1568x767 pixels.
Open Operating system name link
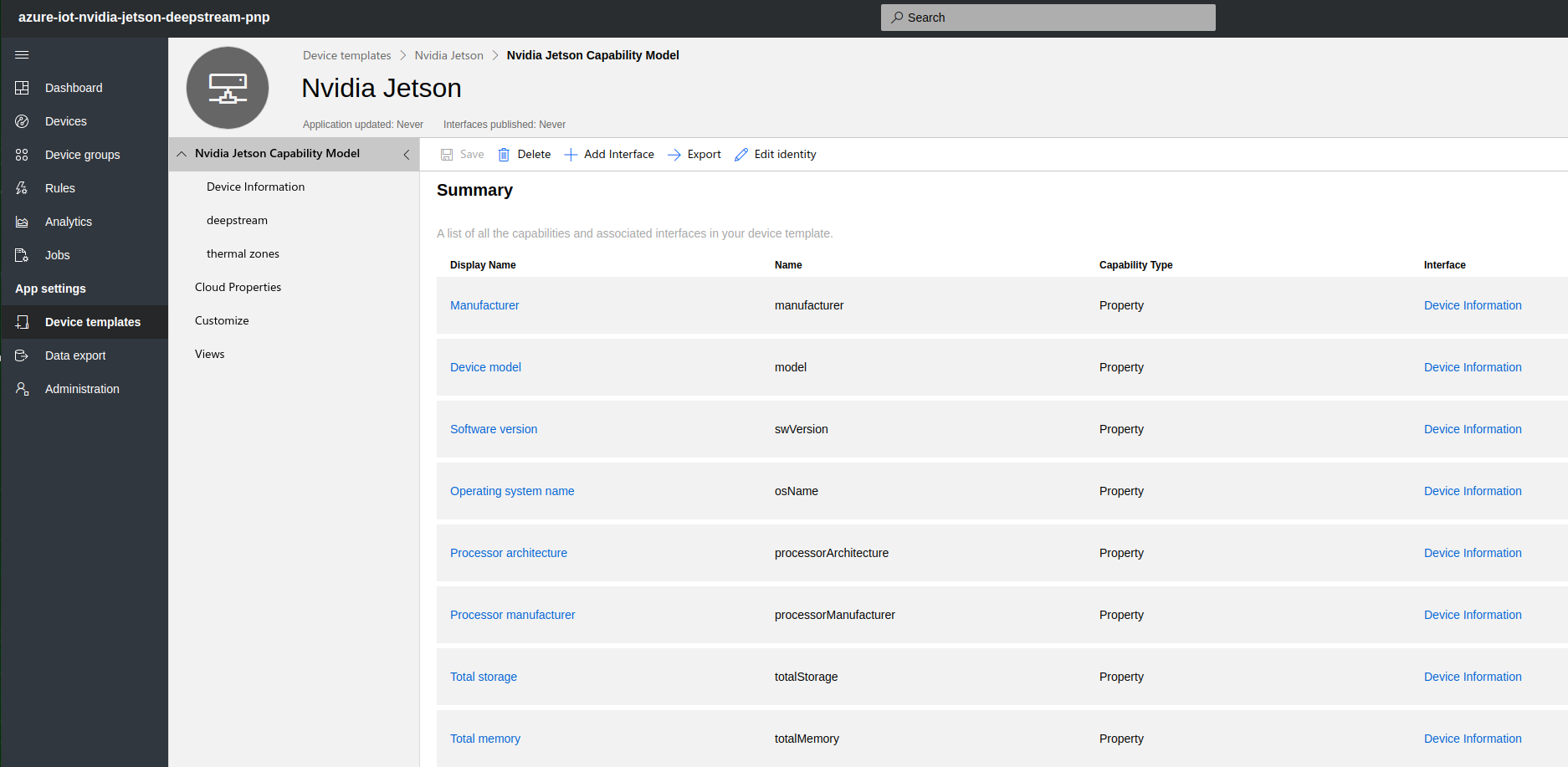(512, 491)
